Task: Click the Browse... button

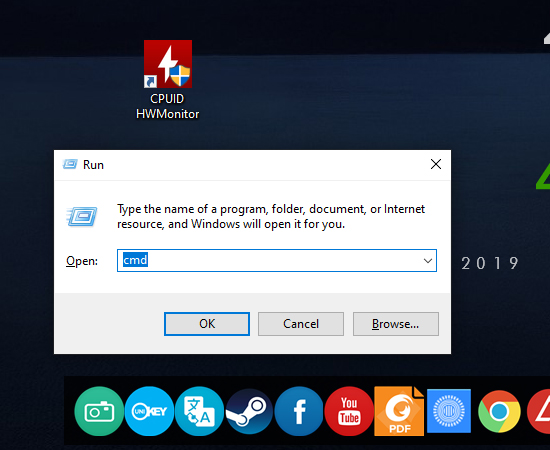Action: [x=396, y=324]
